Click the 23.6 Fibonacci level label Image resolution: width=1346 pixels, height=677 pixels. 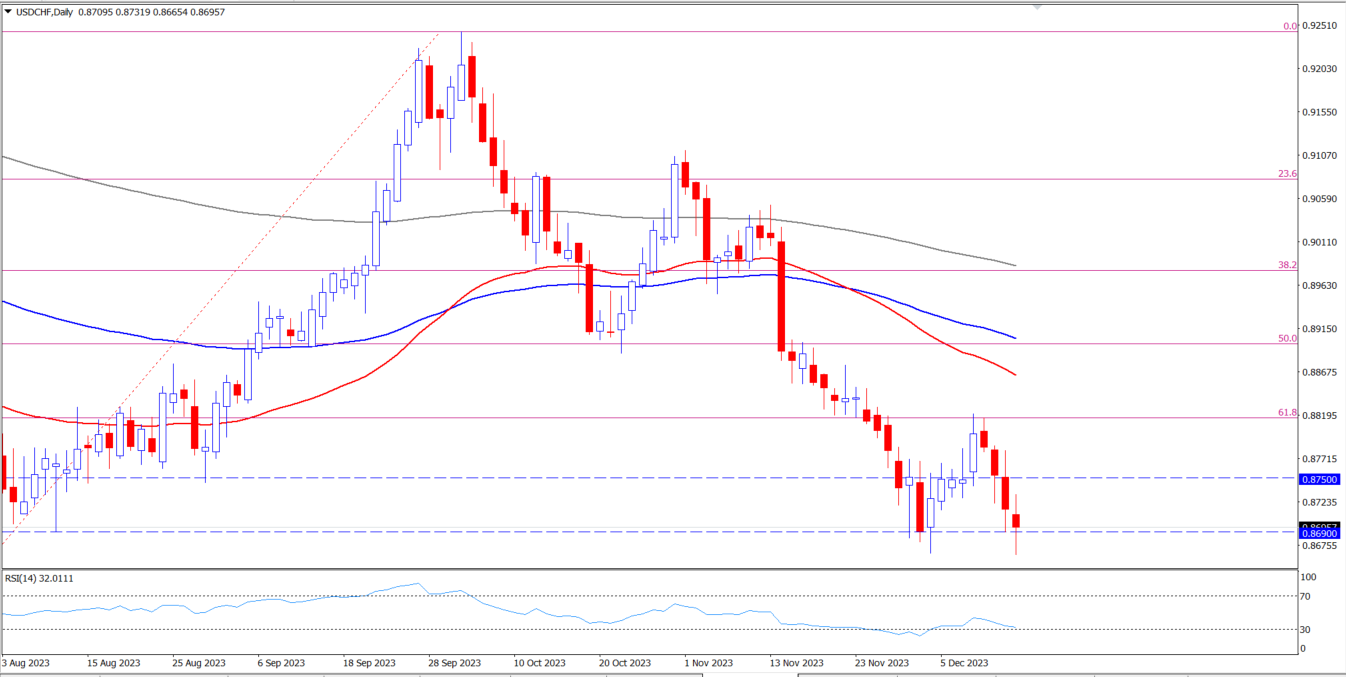tap(1287, 173)
